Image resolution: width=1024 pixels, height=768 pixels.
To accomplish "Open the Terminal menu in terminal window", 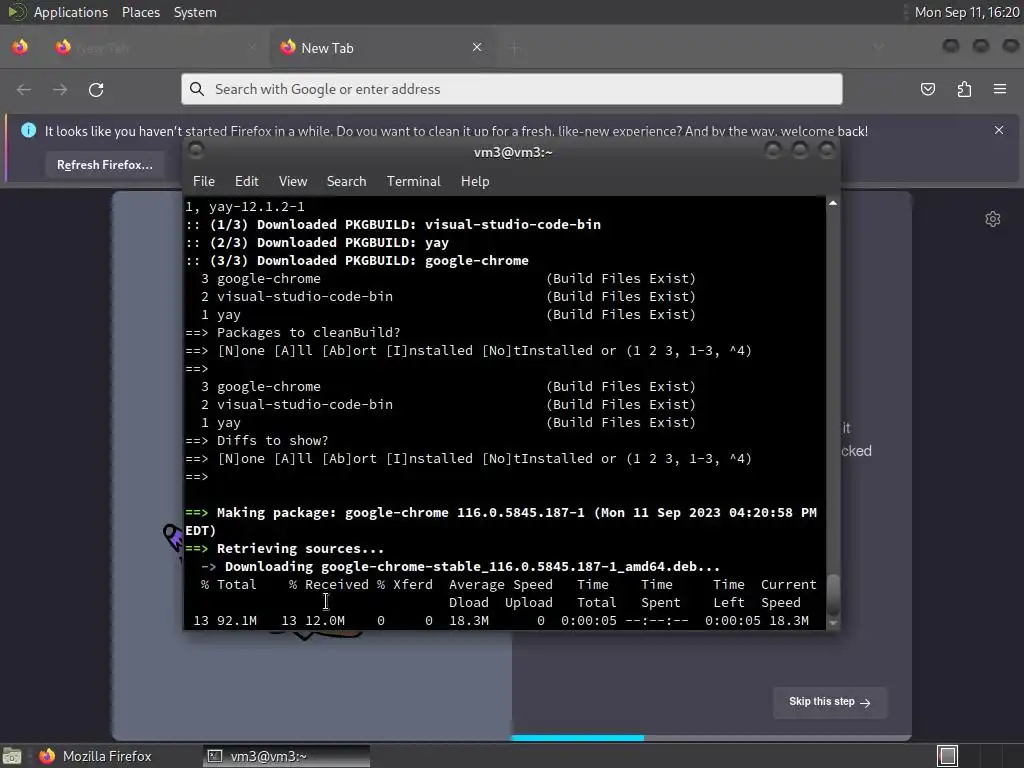I will pos(413,182).
